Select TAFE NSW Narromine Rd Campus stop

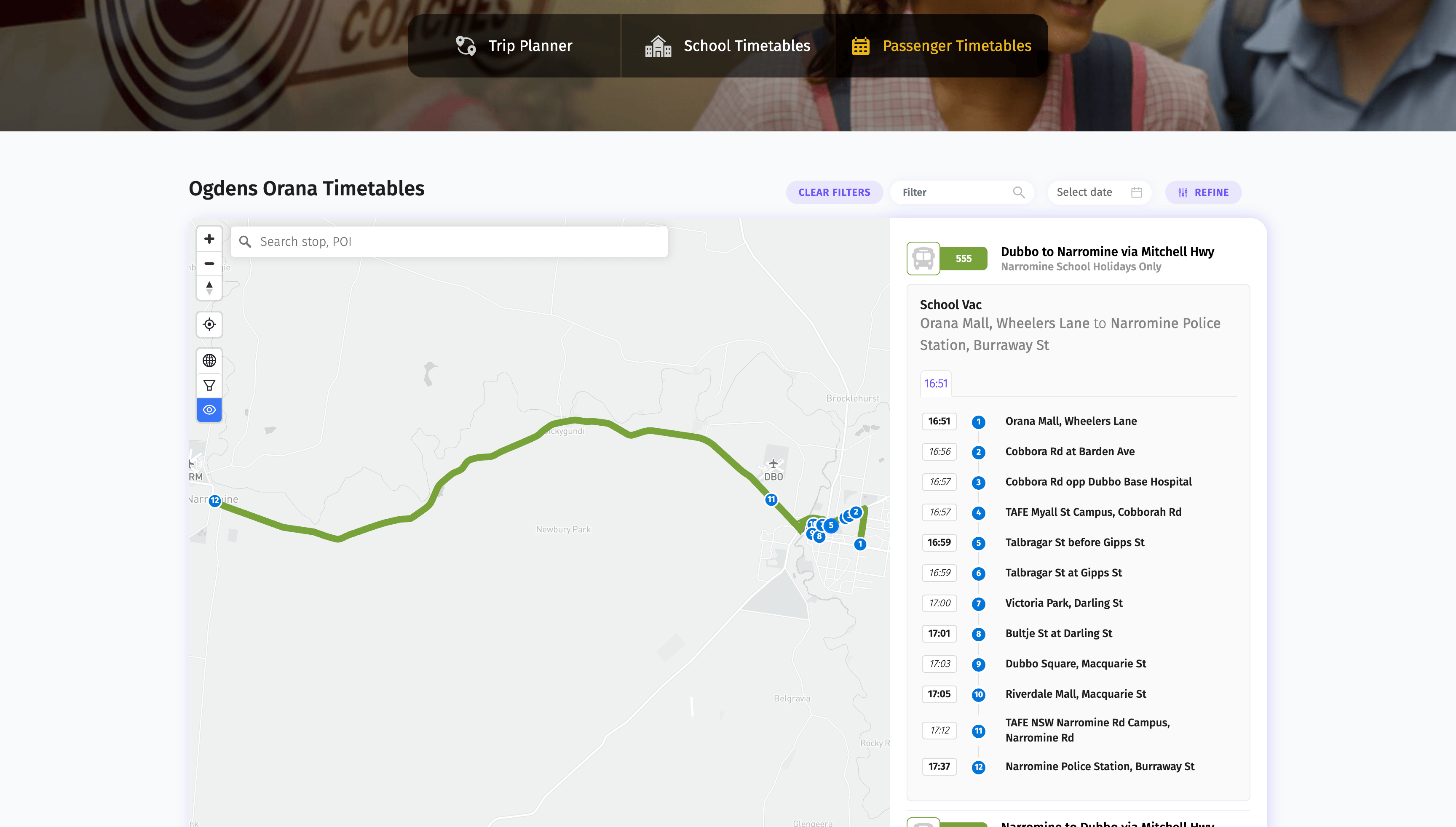tap(1087, 731)
